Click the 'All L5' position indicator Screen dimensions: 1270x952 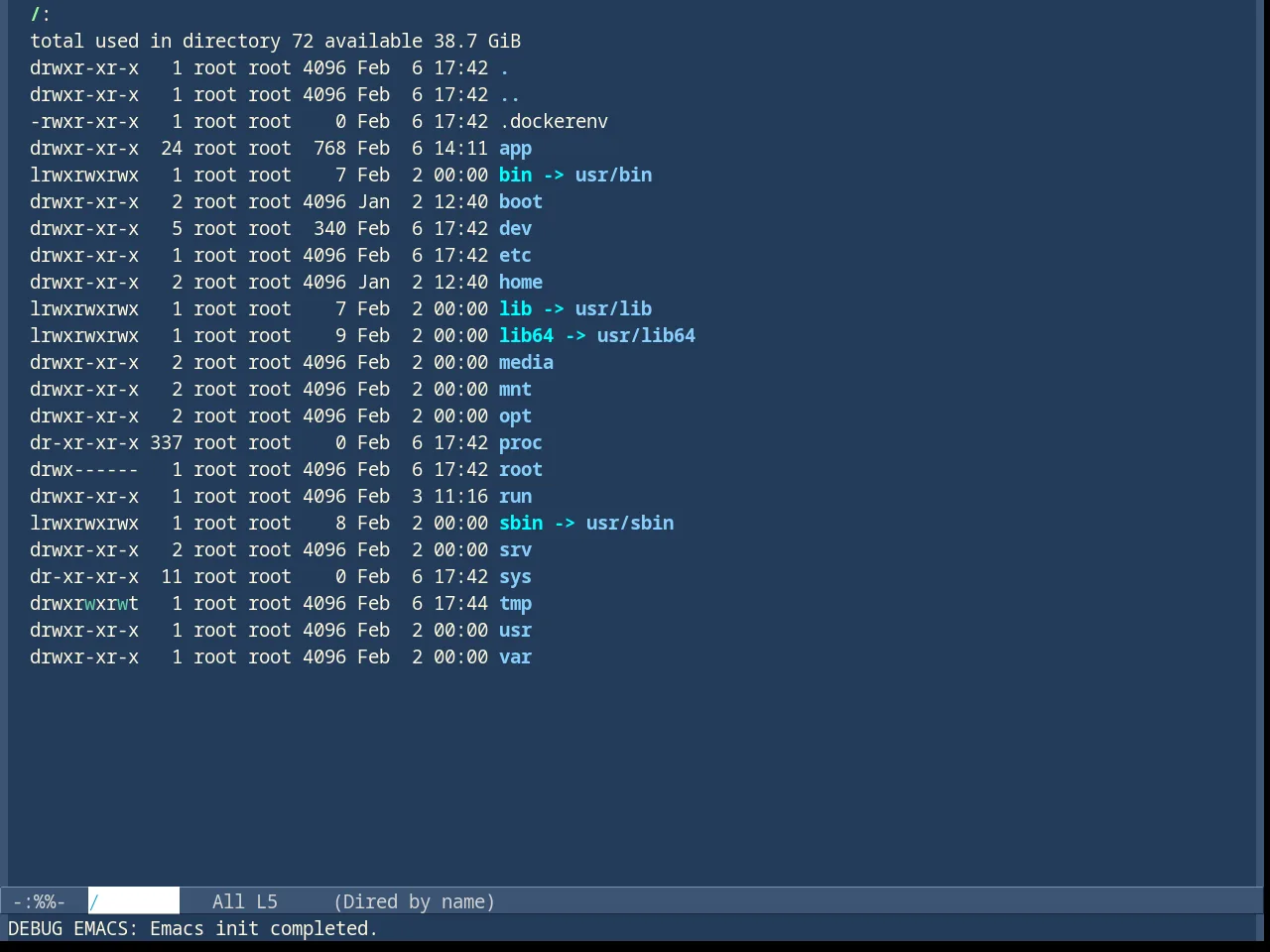pyautogui.click(x=245, y=901)
